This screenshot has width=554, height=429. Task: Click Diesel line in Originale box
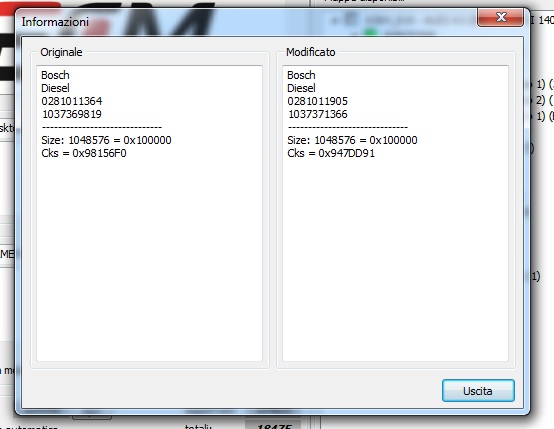click(x=55, y=88)
